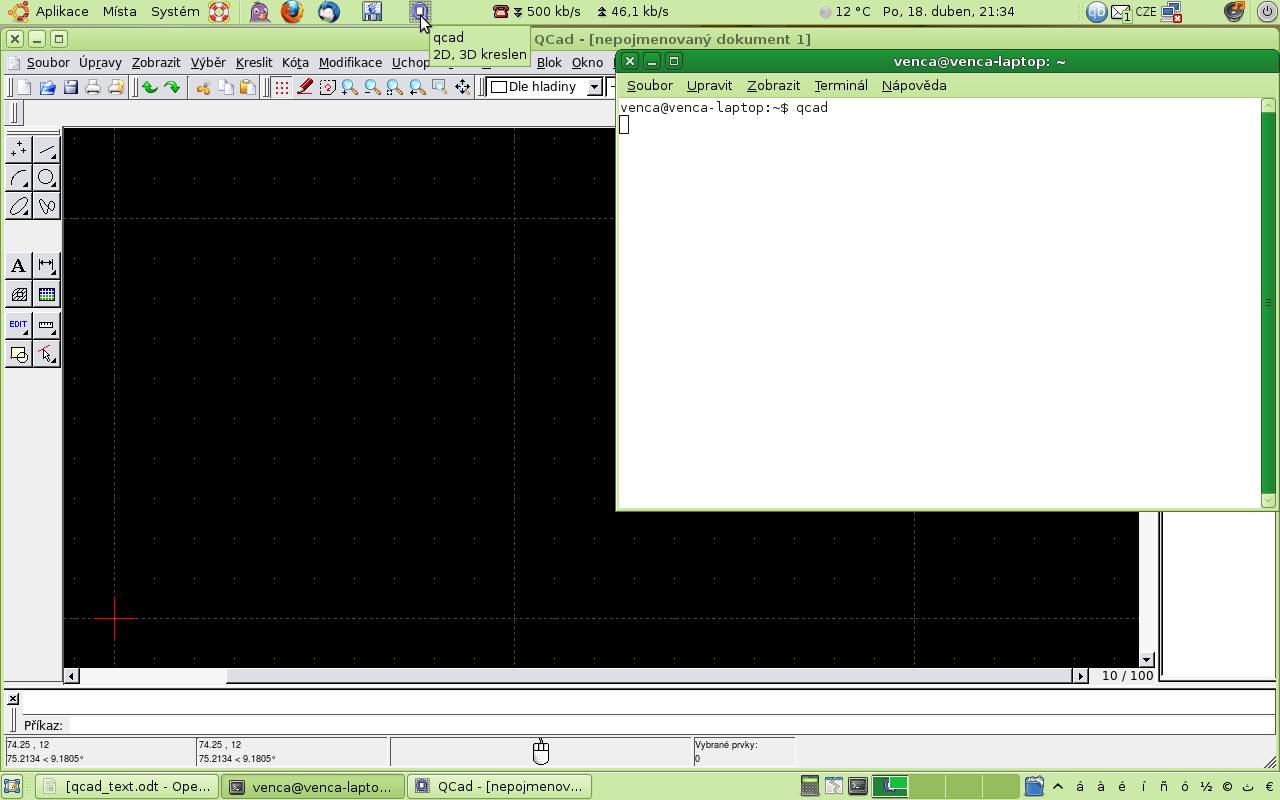Screen dimensions: 1280x800
Task: Open QCad Zobrazit menu
Action: pos(156,62)
